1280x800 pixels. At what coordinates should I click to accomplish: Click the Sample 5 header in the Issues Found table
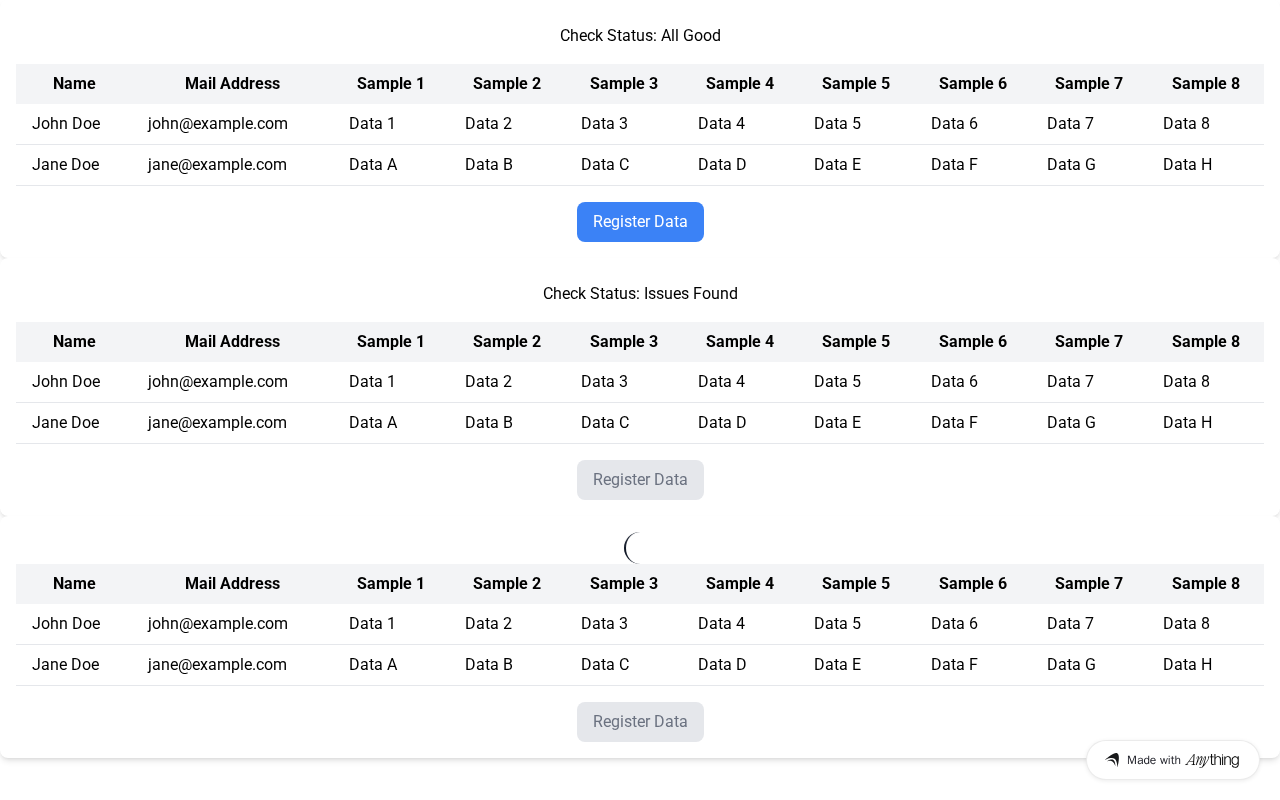click(x=856, y=342)
